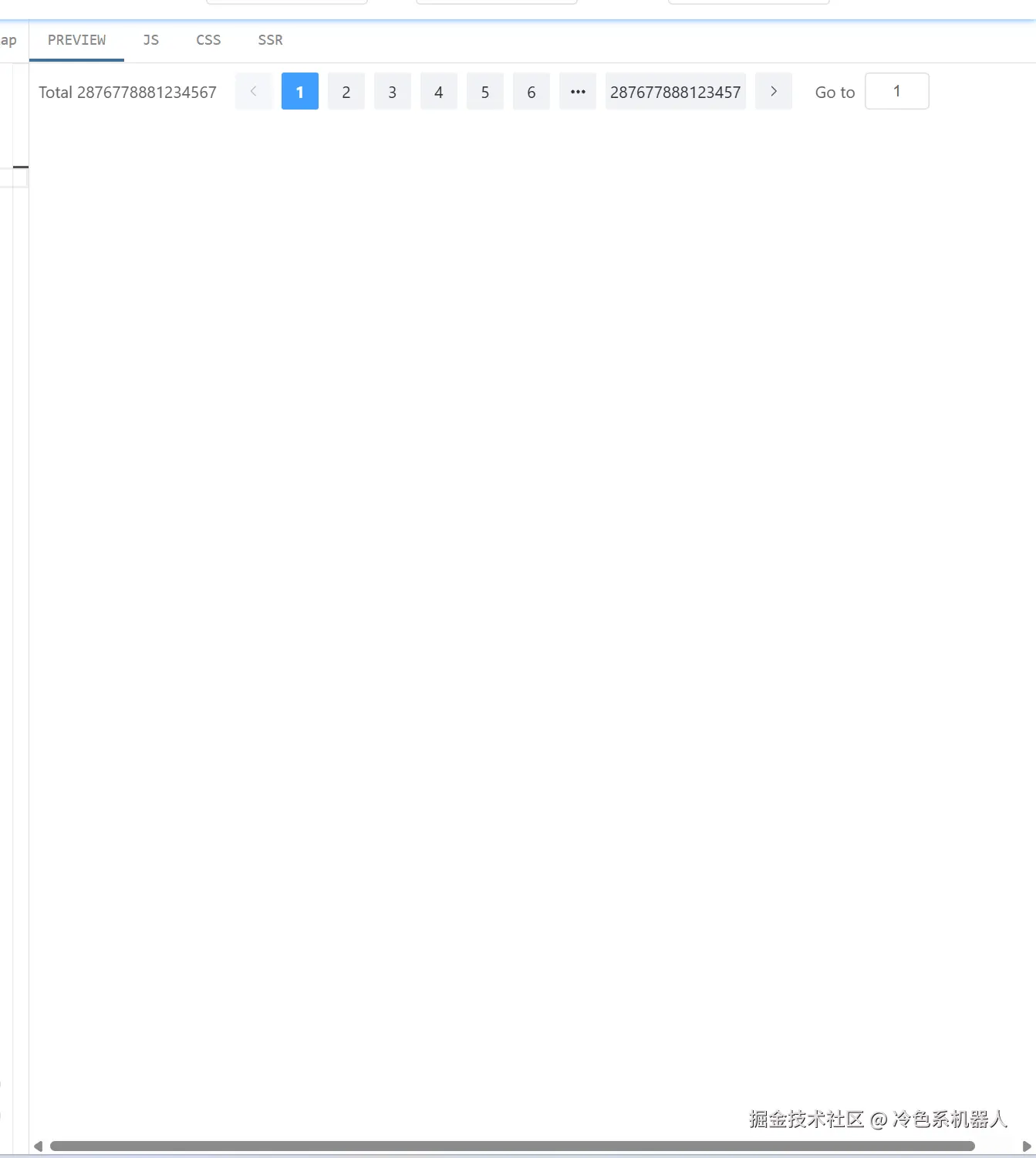Click the horizontal scrollbar thumb
Viewport: 1036px width, 1158px height.
coord(511,1146)
